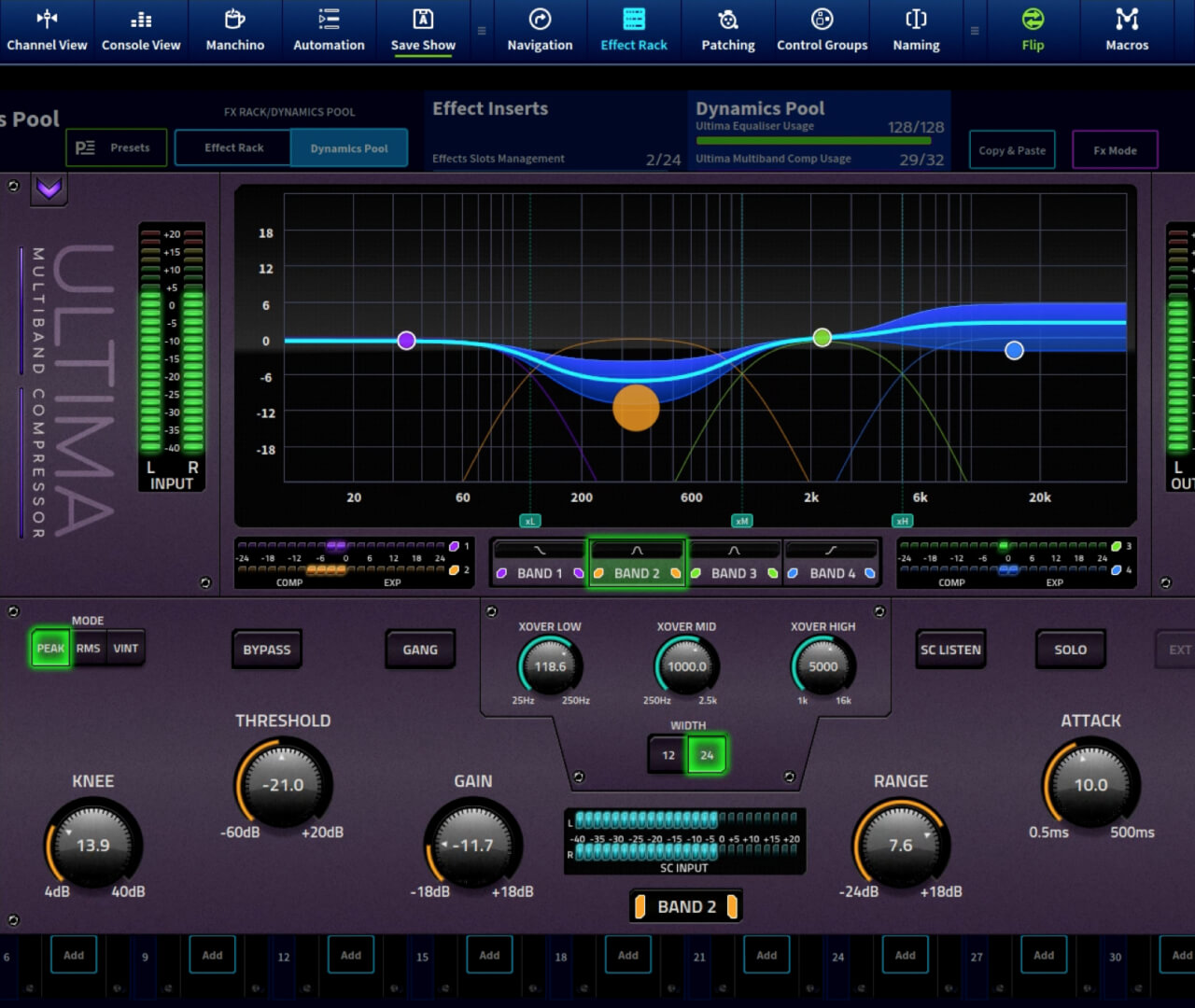
Task: Select the BAND 3 tab
Action: tap(734, 563)
